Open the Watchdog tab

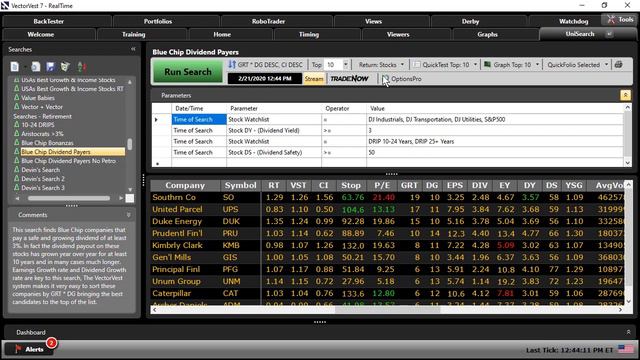coord(573,21)
